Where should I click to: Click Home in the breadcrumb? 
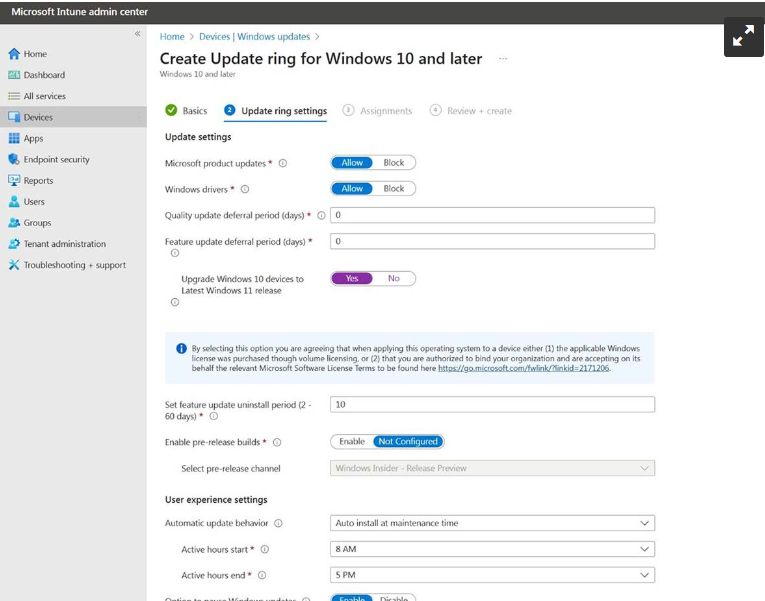coord(172,37)
